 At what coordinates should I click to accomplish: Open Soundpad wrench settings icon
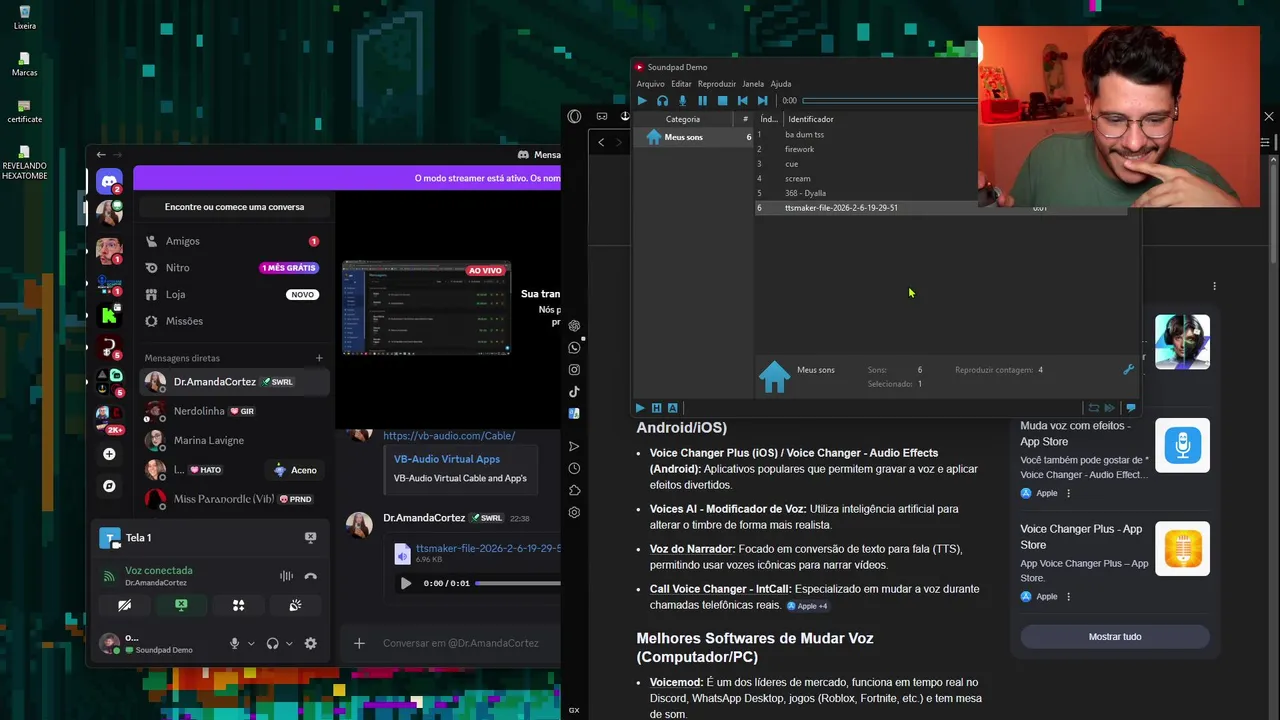[1128, 370]
